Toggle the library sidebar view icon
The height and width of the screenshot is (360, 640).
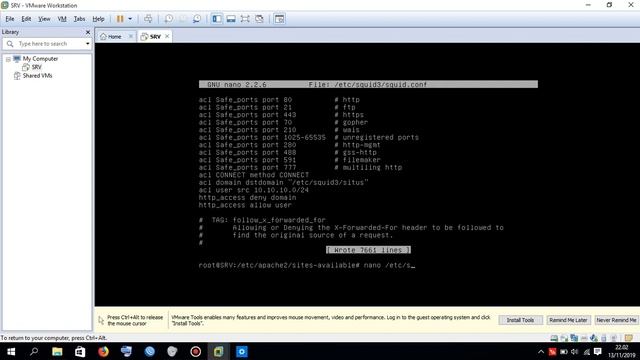(217, 19)
